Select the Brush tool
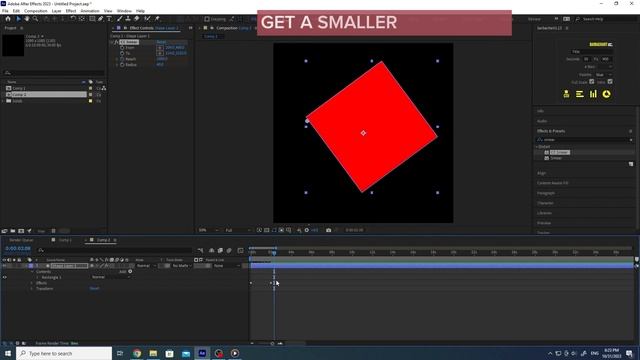 [x=120, y=19]
